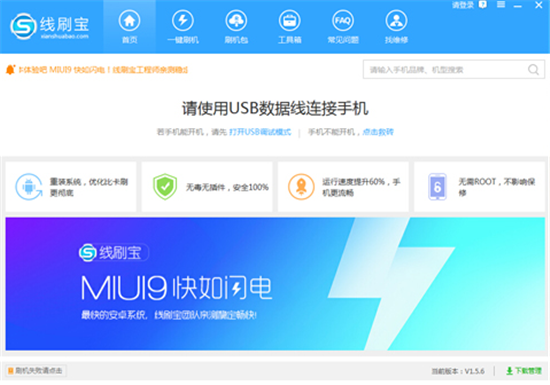Open 下载管理 download manager
The image size is (550, 385).
click(524, 371)
